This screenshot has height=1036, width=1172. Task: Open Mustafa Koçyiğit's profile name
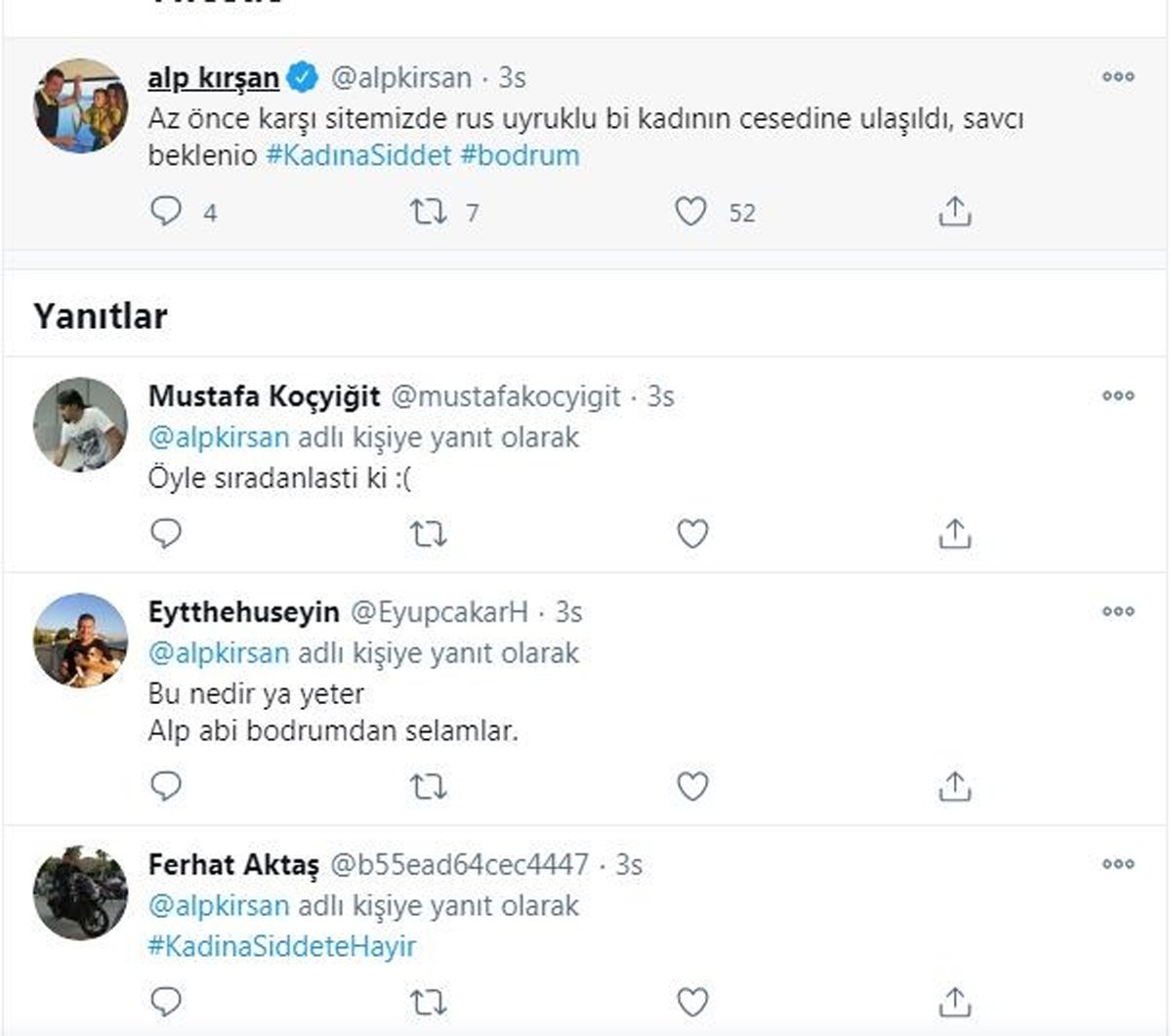(x=264, y=396)
